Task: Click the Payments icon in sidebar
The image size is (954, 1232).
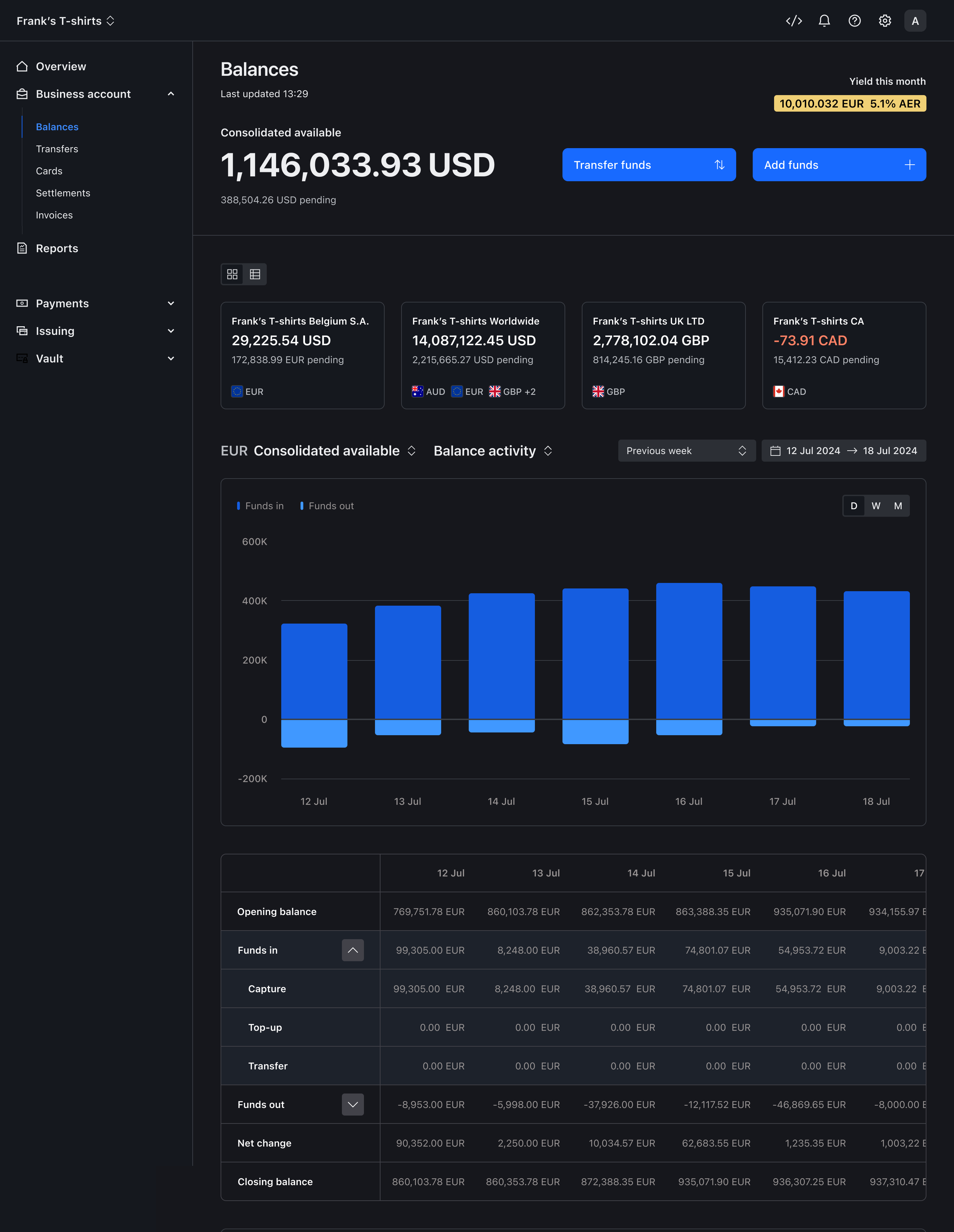Action: coord(22,304)
